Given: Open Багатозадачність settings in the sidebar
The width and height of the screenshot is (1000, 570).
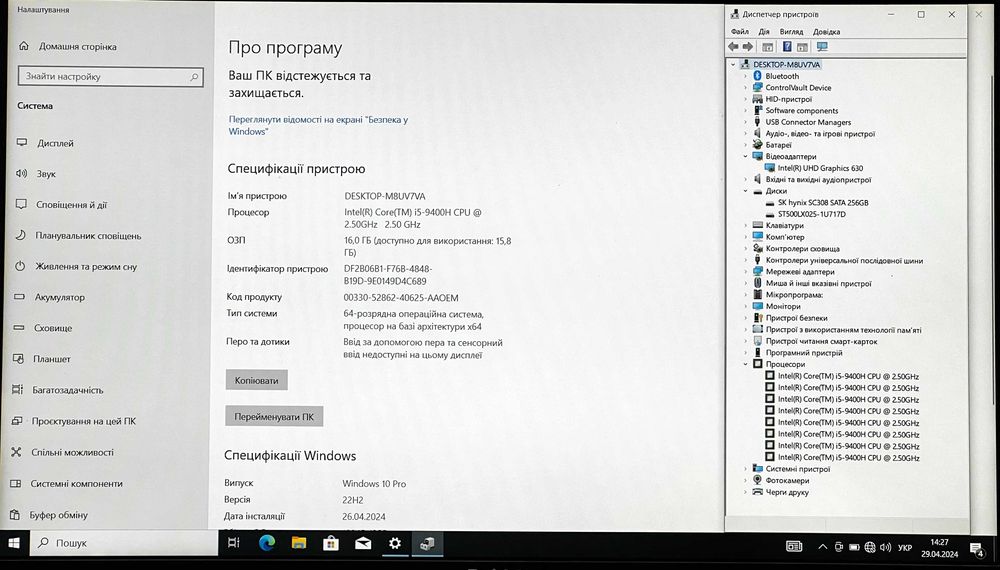Looking at the screenshot, I should (x=68, y=390).
